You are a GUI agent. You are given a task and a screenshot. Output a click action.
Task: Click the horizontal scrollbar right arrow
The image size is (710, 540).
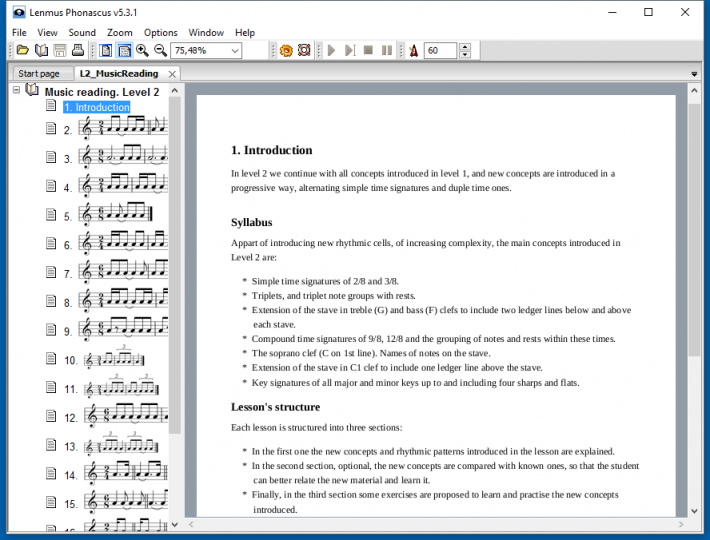pos(681,525)
